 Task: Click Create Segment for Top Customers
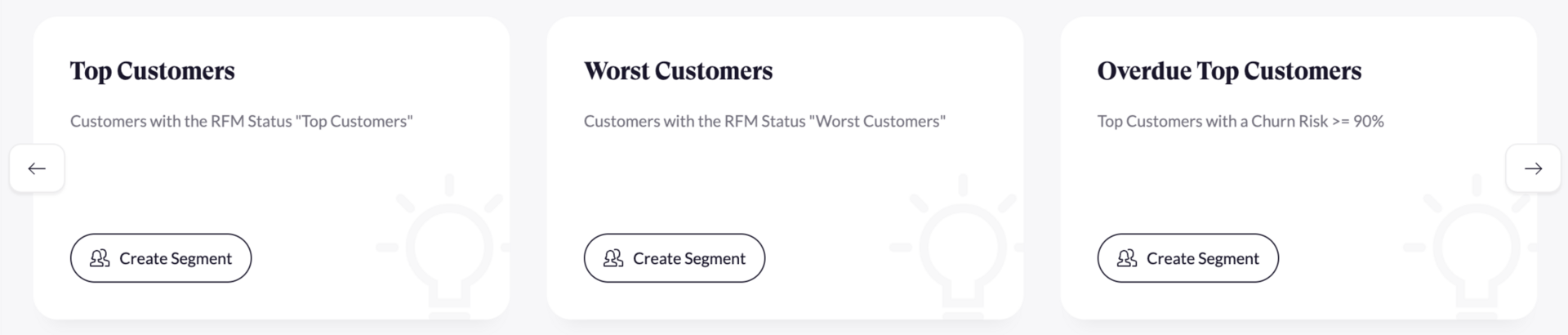click(x=161, y=258)
